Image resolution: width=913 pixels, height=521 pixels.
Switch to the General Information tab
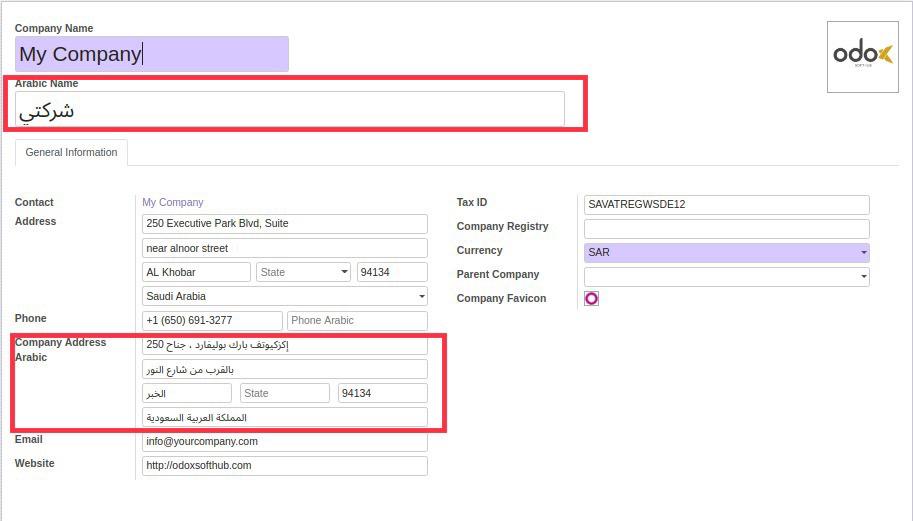coord(71,153)
